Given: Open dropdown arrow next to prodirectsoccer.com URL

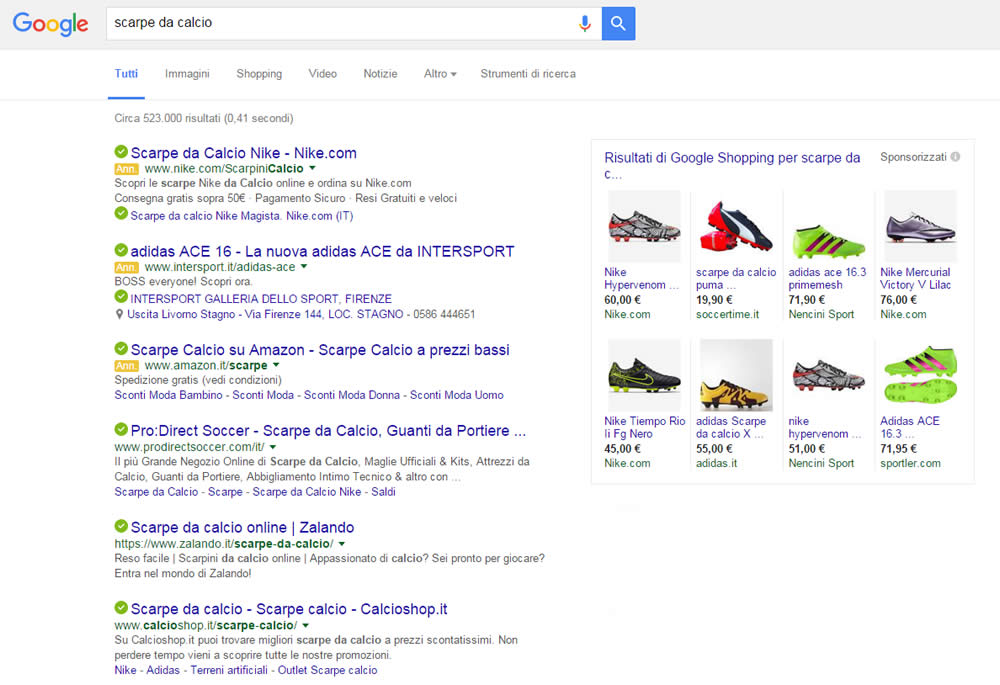Looking at the screenshot, I should 273,447.
